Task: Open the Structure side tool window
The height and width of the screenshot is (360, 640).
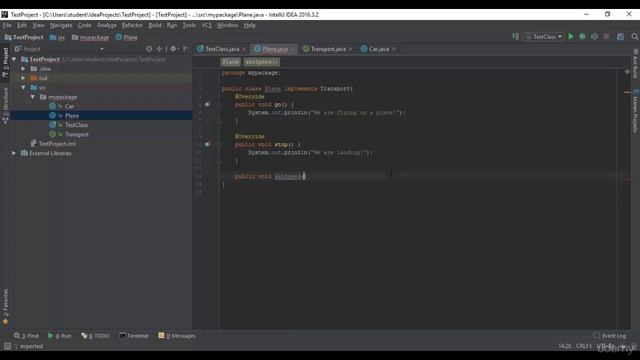Action: pos(5,105)
